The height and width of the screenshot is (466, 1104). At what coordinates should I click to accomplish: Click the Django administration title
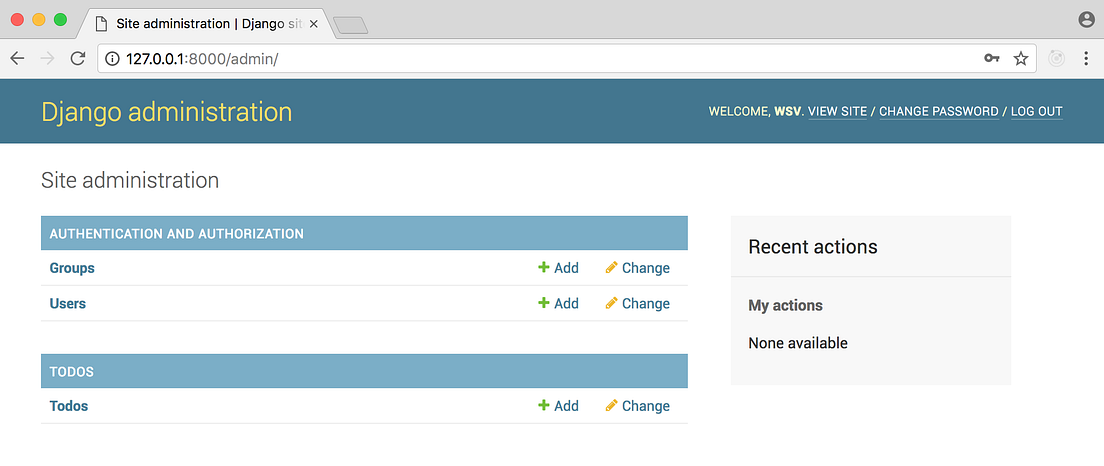tap(167, 112)
